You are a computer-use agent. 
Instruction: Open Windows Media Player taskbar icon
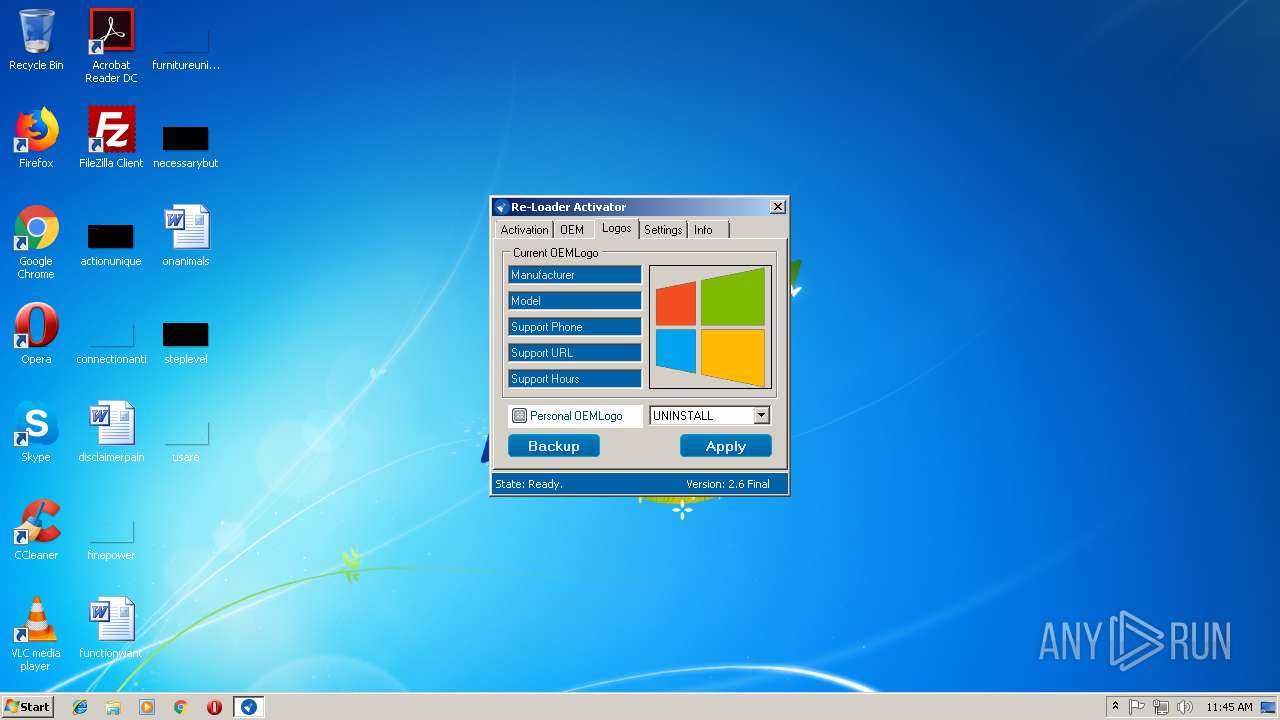(147, 707)
